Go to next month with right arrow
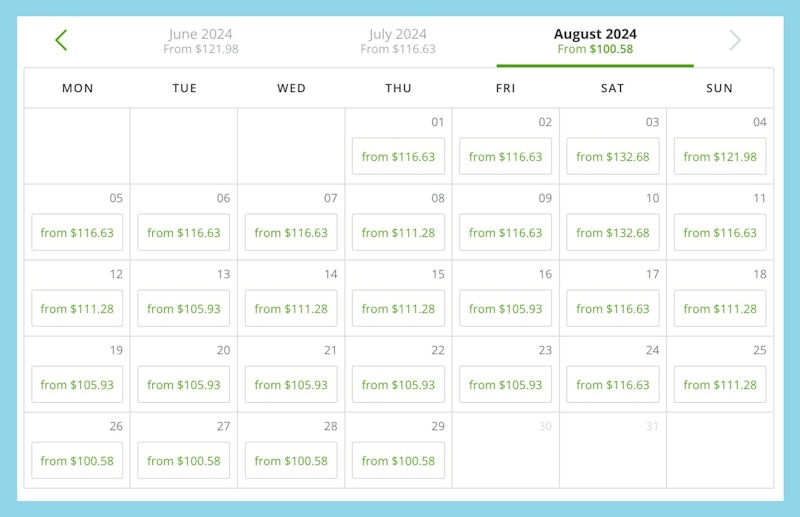 (x=735, y=40)
